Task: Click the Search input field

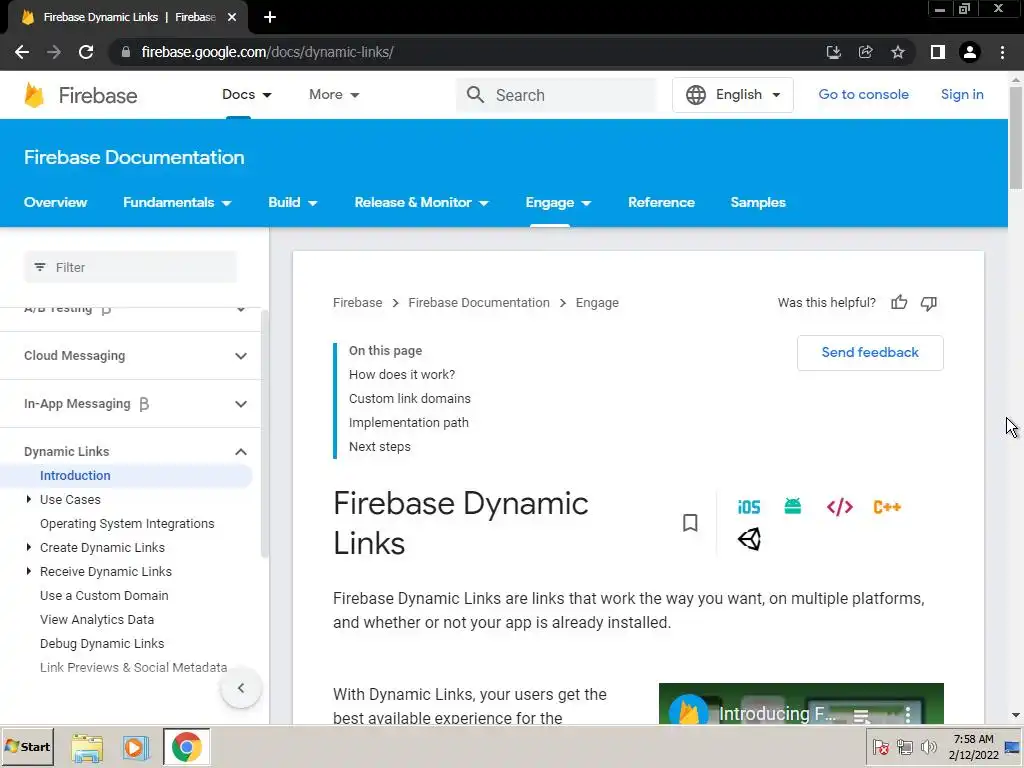Action: (x=556, y=95)
